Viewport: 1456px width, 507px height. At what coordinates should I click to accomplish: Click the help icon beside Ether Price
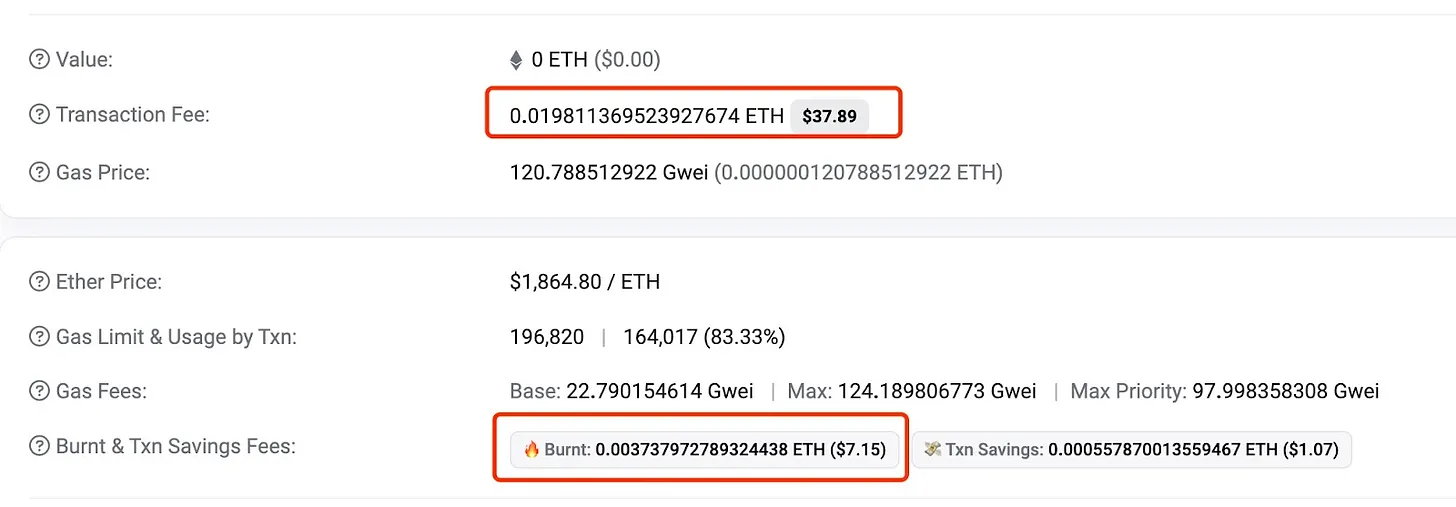[x=40, y=282]
